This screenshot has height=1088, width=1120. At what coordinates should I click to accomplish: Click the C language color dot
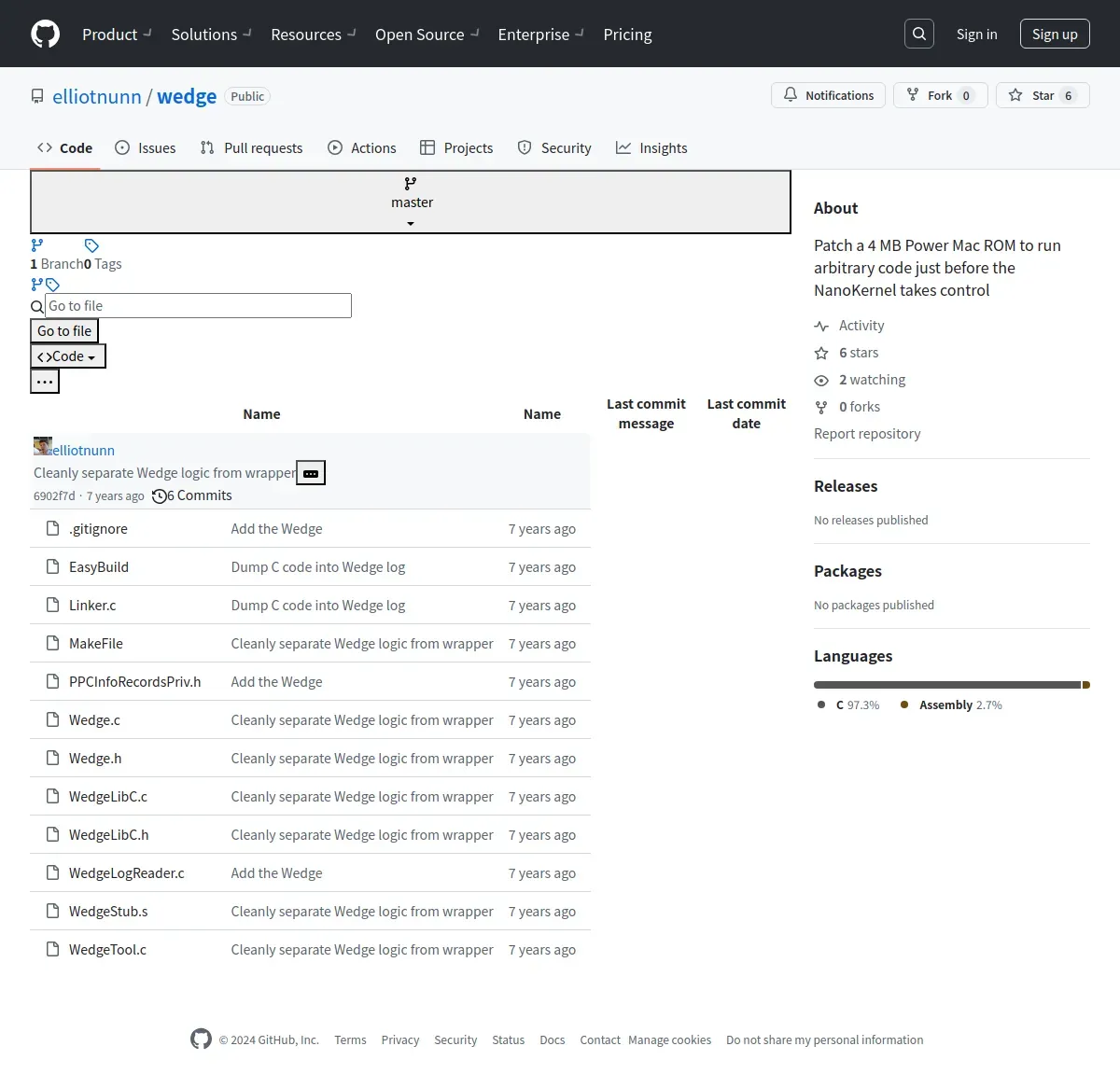[x=821, y=704]
